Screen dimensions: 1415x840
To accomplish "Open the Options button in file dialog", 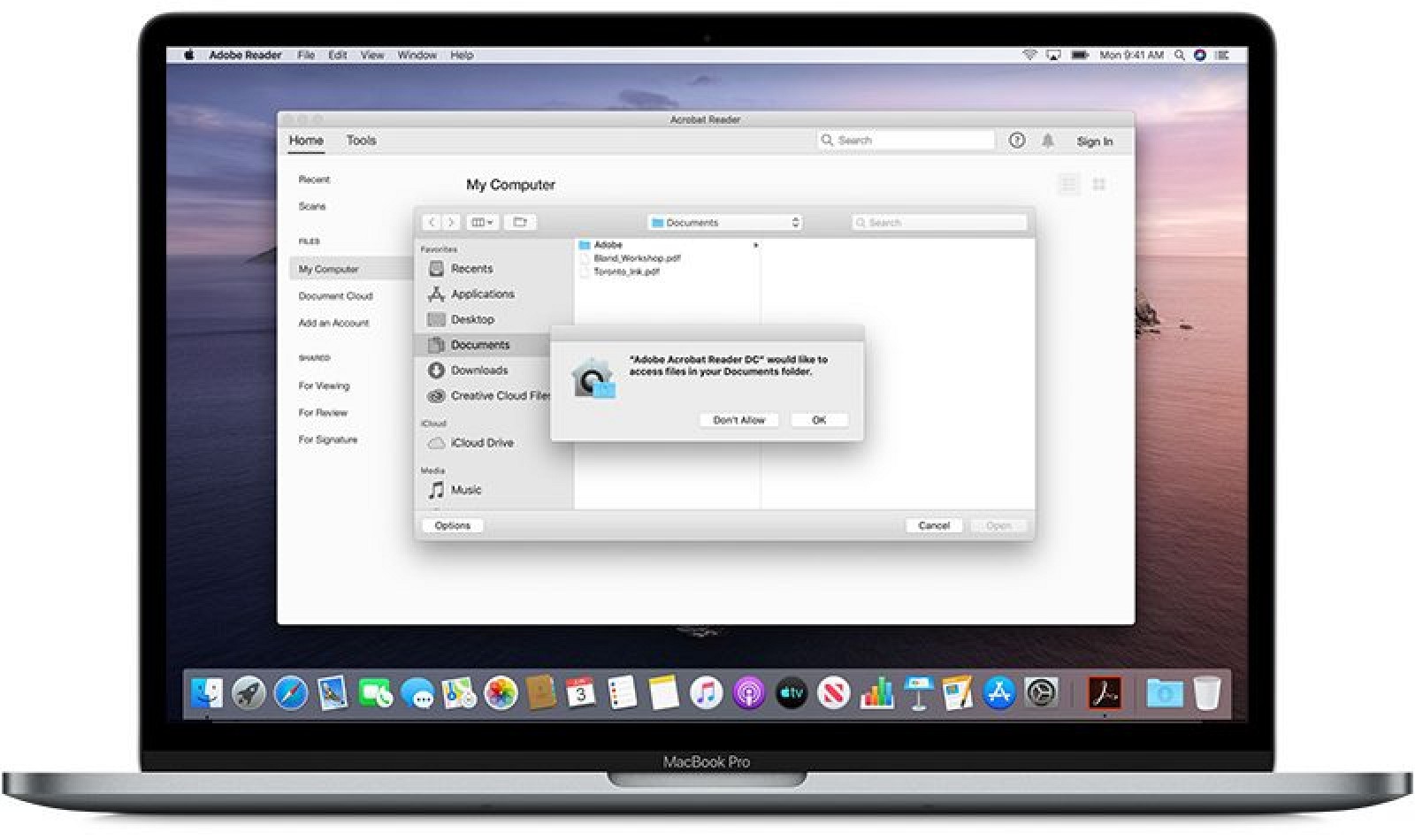I will tap(452, 525).
